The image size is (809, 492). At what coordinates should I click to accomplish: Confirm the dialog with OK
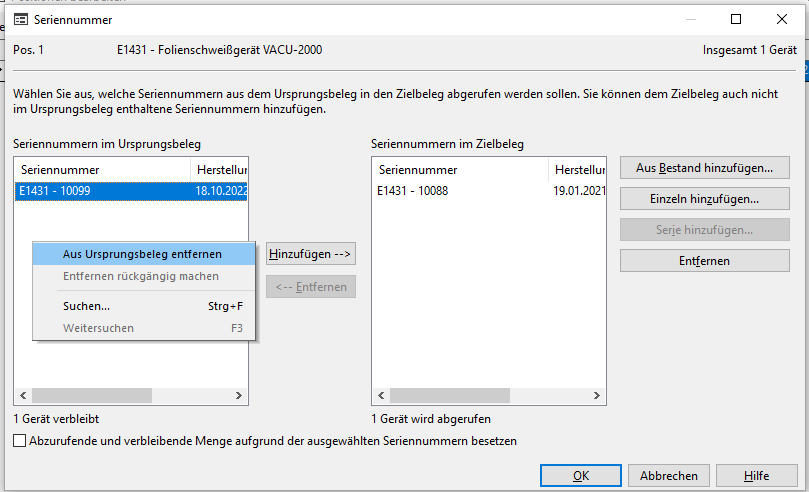point(580,476)
